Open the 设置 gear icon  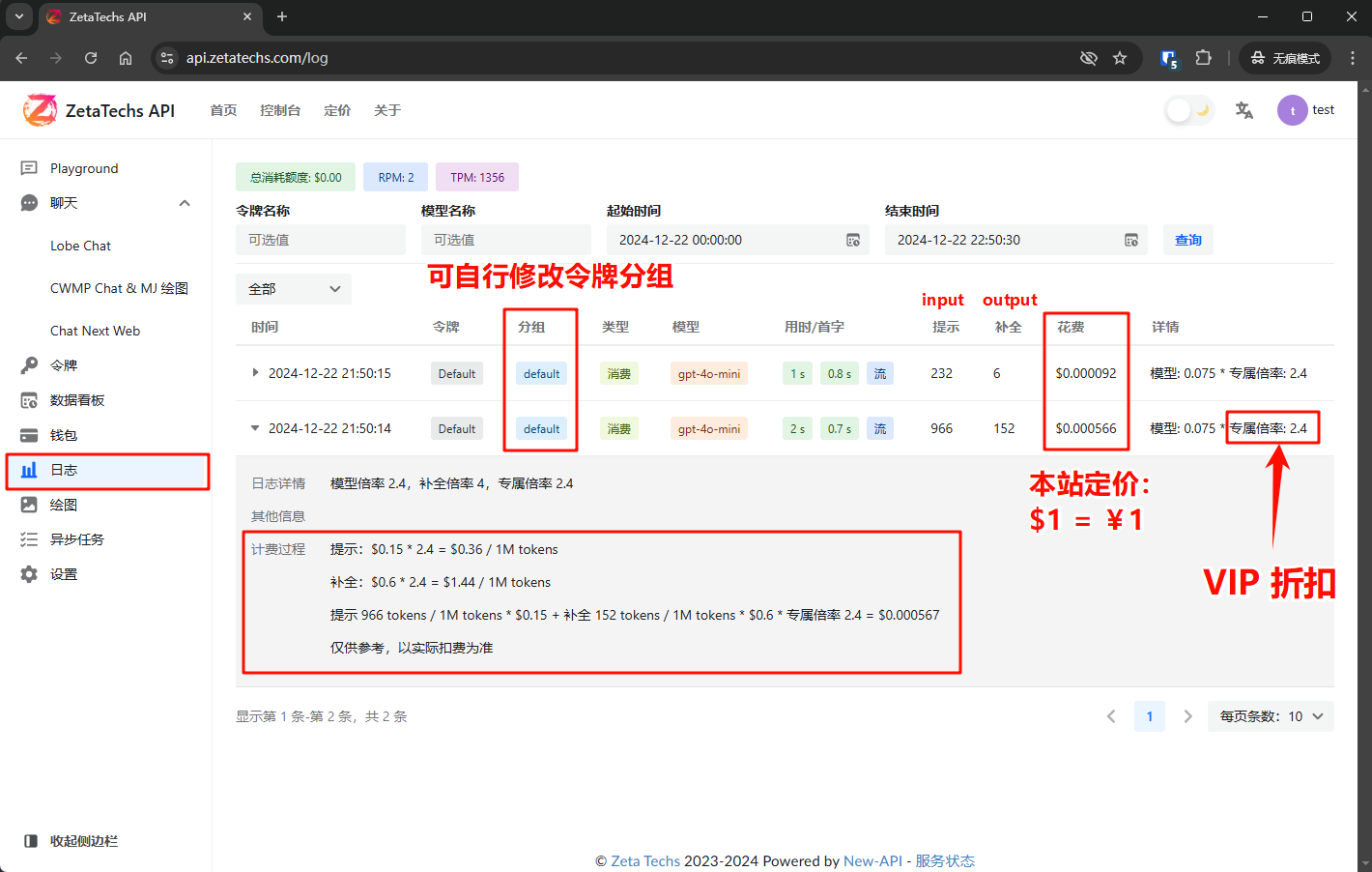point(29,574)
